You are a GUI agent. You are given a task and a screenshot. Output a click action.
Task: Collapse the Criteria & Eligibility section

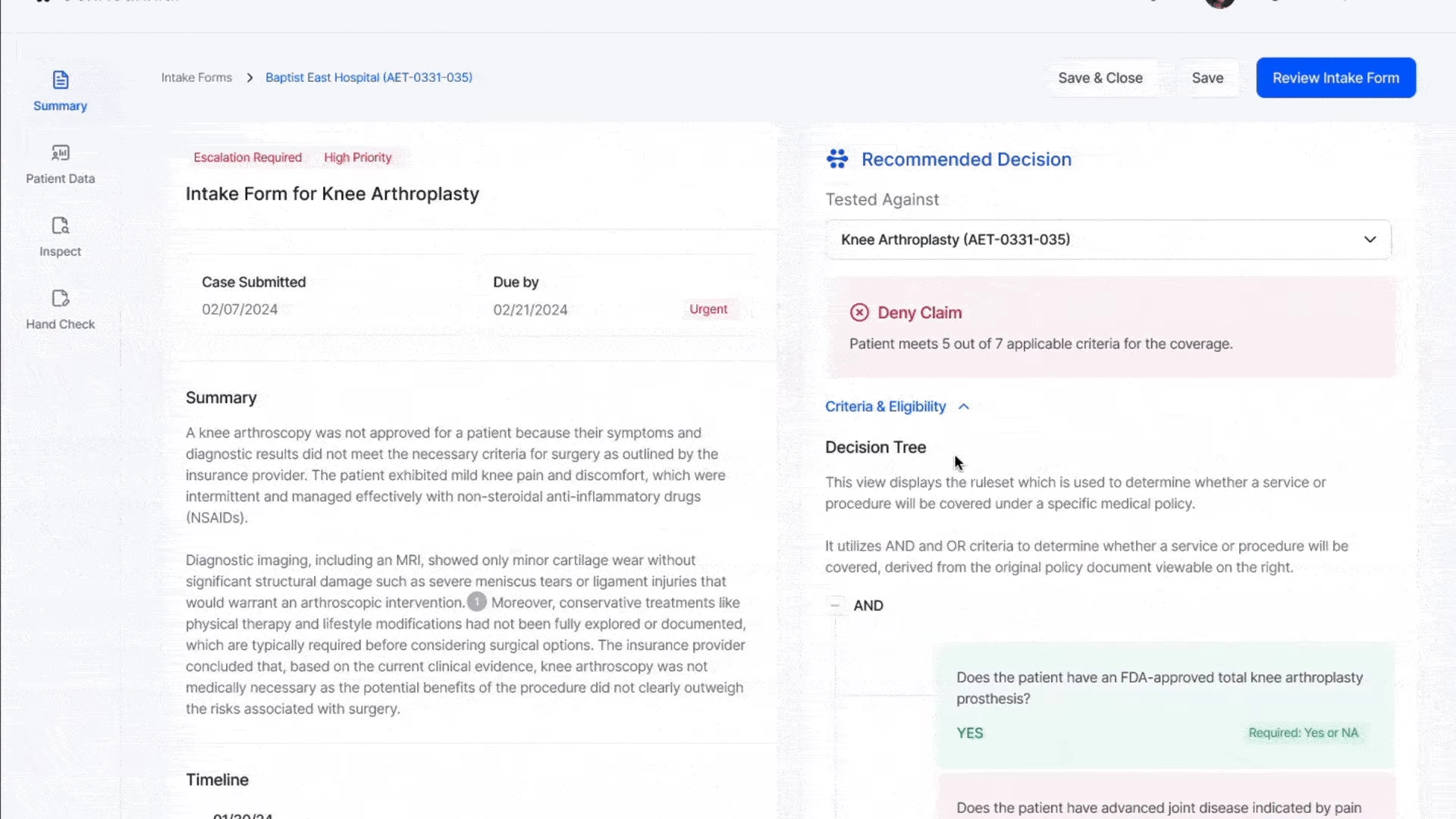(897, 406)
